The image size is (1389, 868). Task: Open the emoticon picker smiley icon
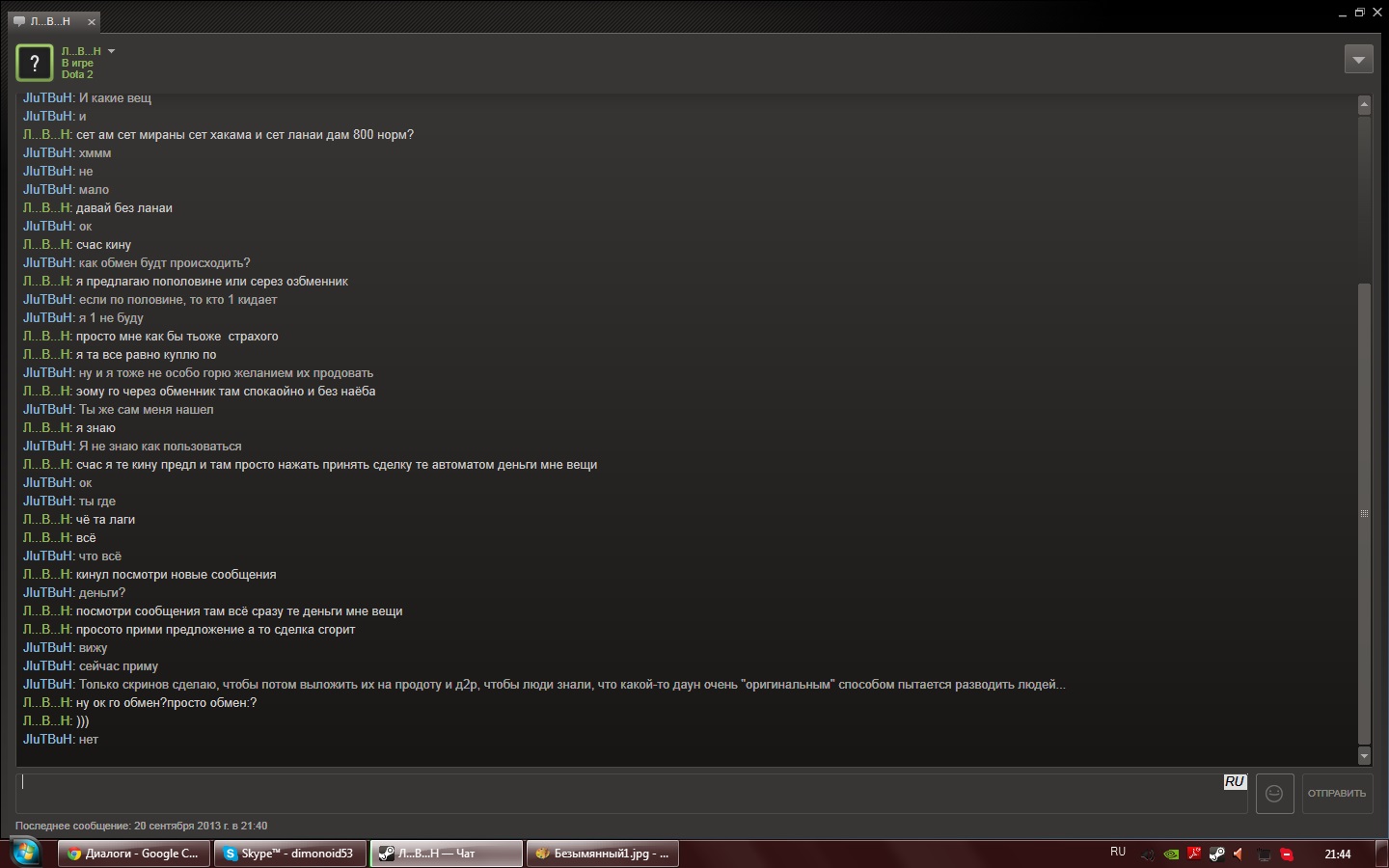tap(1274, 794)
